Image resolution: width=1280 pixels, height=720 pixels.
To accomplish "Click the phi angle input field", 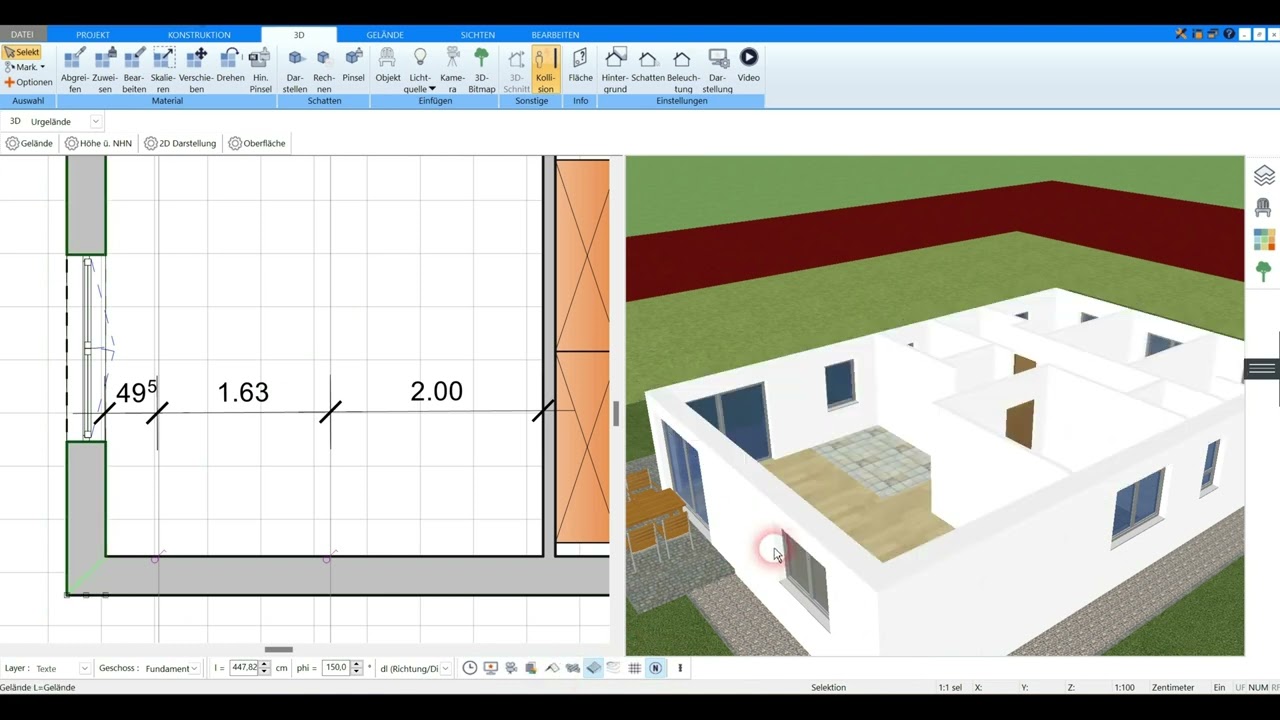I will tap(336, 668).
